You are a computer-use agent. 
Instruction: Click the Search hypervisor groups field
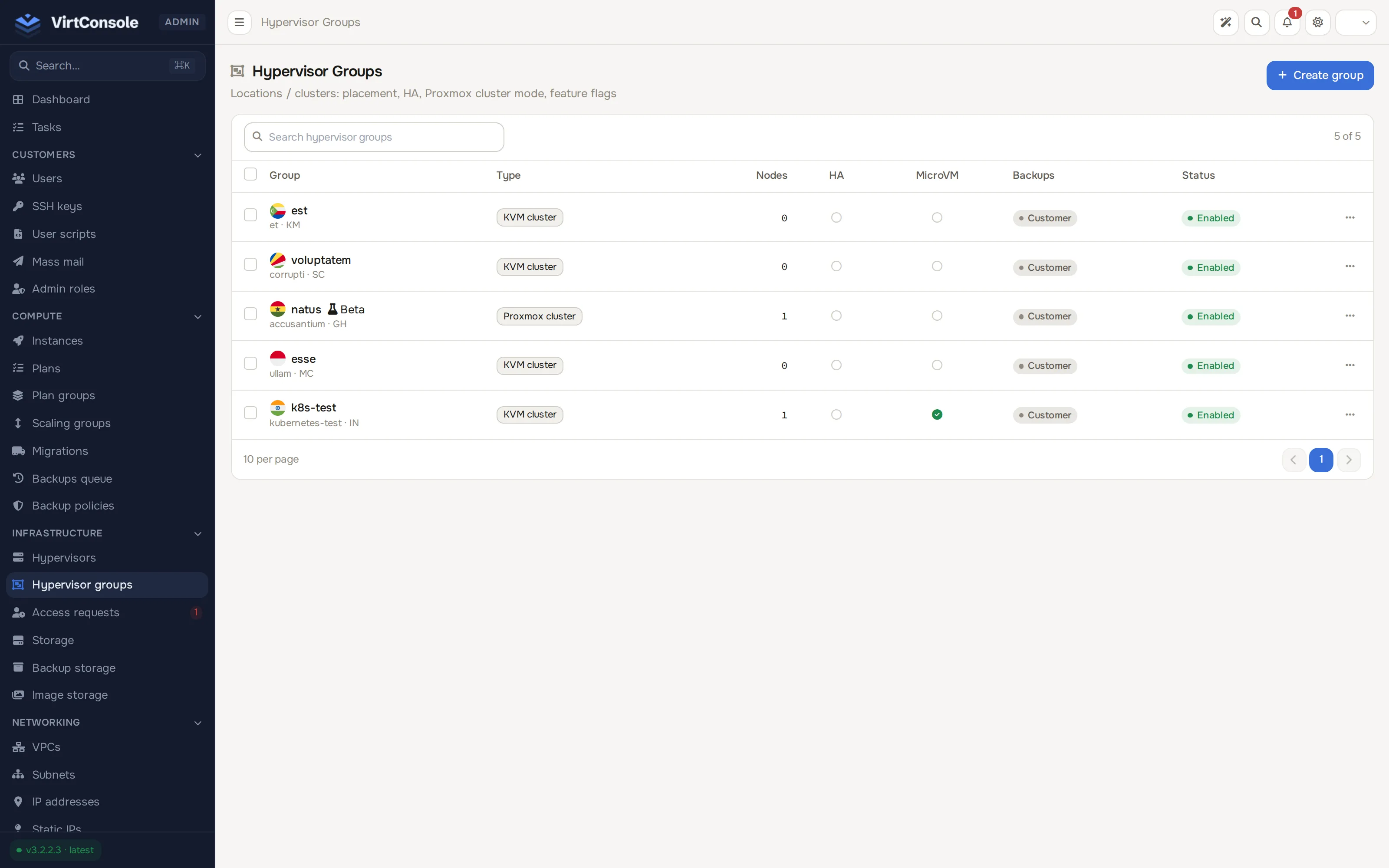374,137
